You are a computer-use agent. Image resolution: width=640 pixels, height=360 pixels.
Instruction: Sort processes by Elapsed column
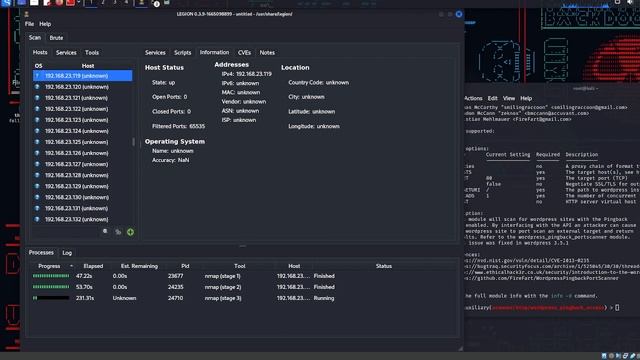[x=93, y=266]
